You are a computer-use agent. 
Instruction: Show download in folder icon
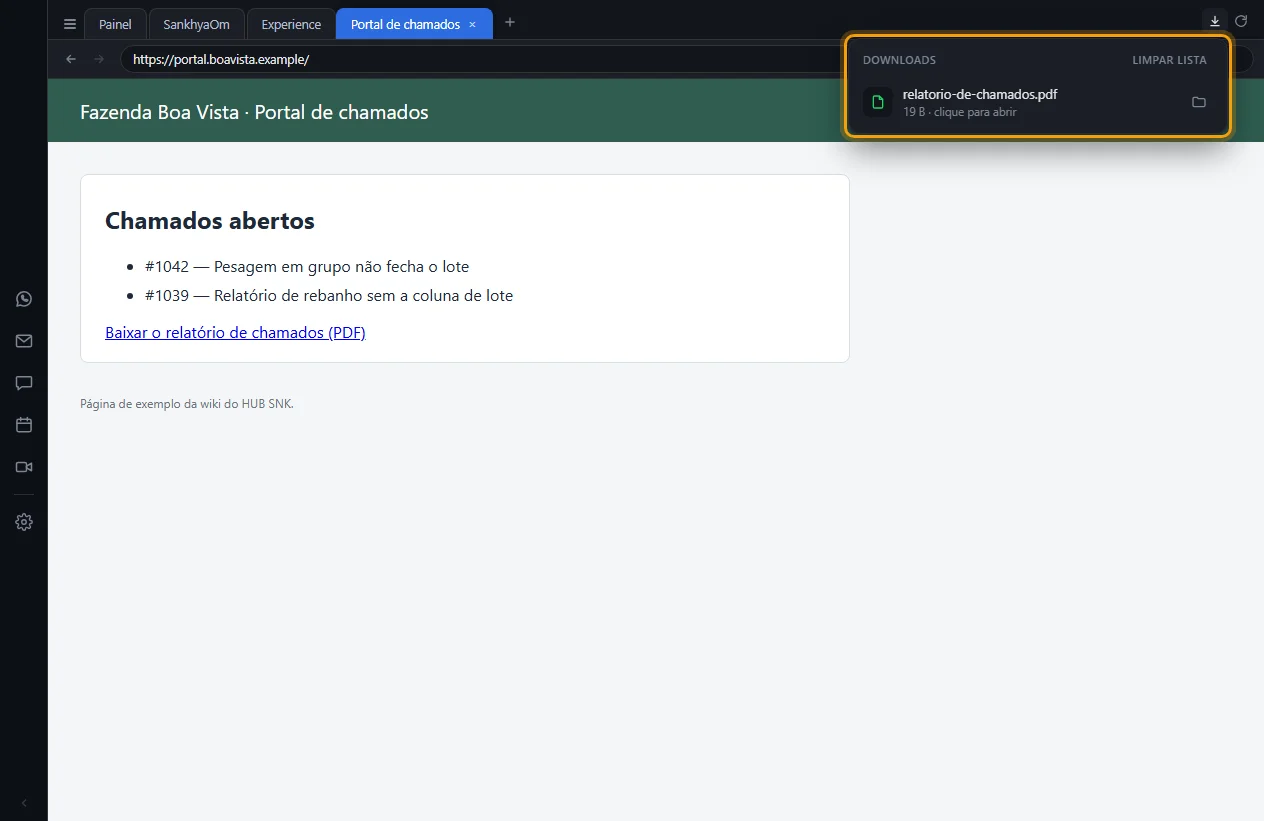1199,102
